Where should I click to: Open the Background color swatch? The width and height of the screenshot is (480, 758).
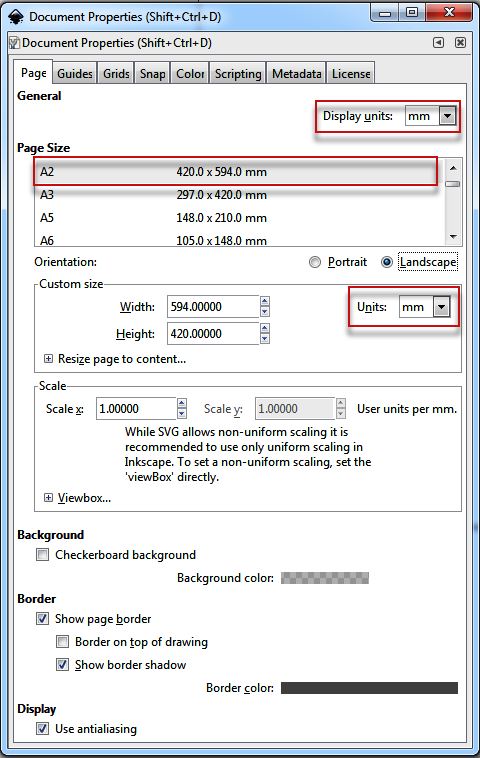click(x=325, y=578)
